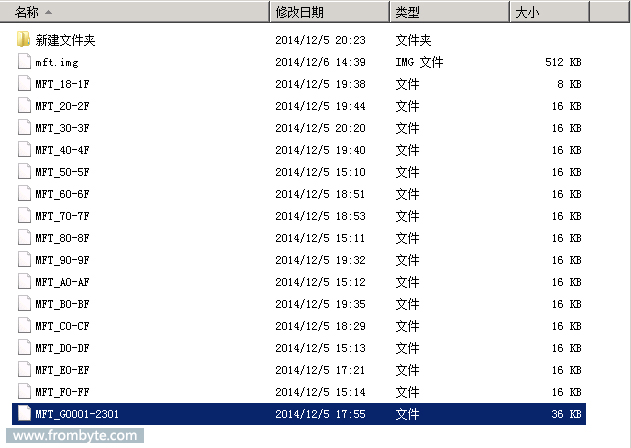Select the MFT_20-2F file icon

coord(24,106)
